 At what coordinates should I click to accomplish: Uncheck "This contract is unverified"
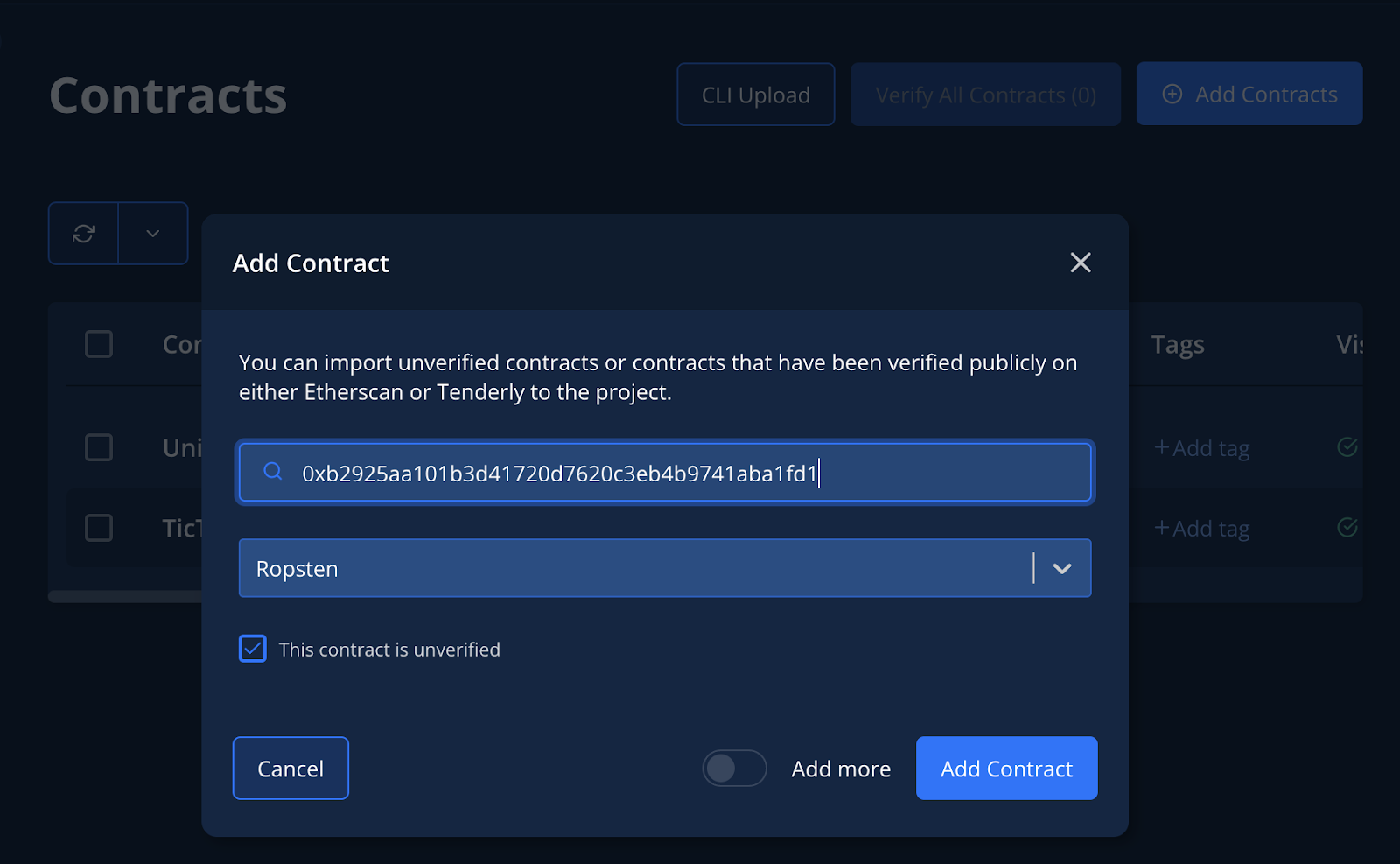click(252, 649)
